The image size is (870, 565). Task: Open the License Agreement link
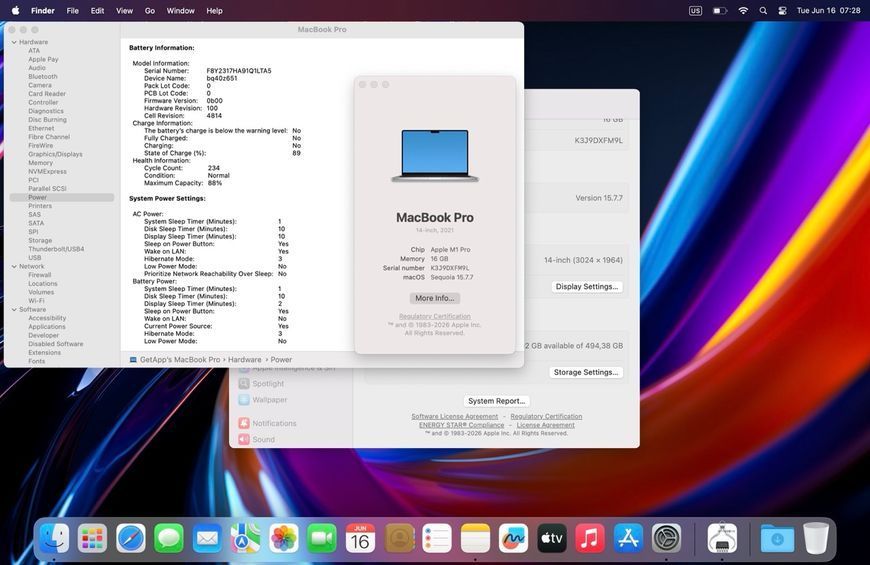545,425
